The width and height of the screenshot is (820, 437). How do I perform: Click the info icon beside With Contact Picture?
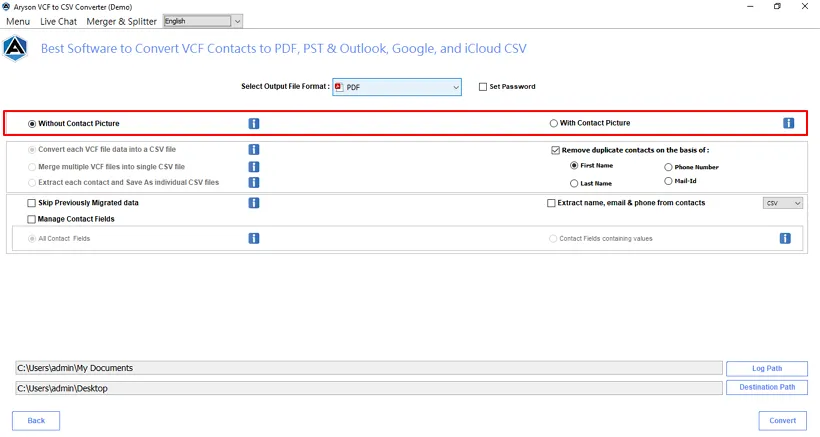pyautogui.click(x=788, y=123)
